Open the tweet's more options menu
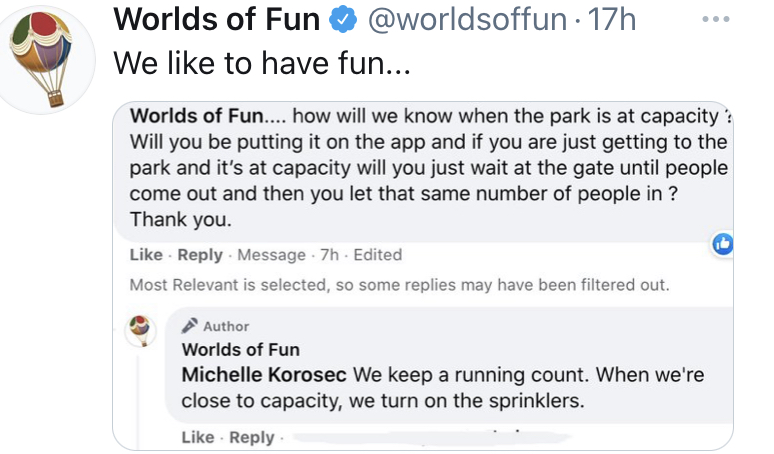This screenshot has width=774, height=454. (716, 20)
